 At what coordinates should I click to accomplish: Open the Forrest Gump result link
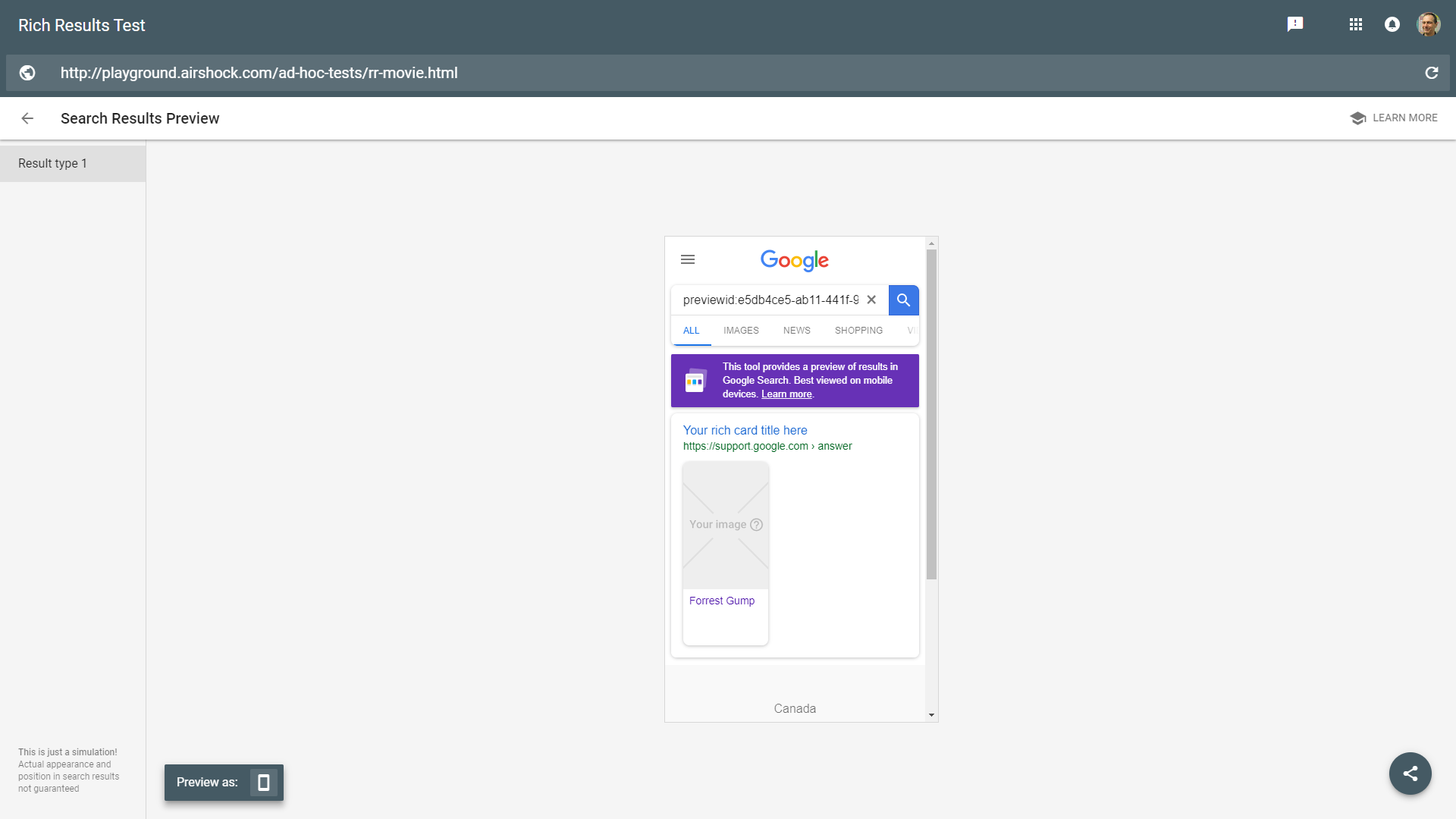tap(721, 600)
